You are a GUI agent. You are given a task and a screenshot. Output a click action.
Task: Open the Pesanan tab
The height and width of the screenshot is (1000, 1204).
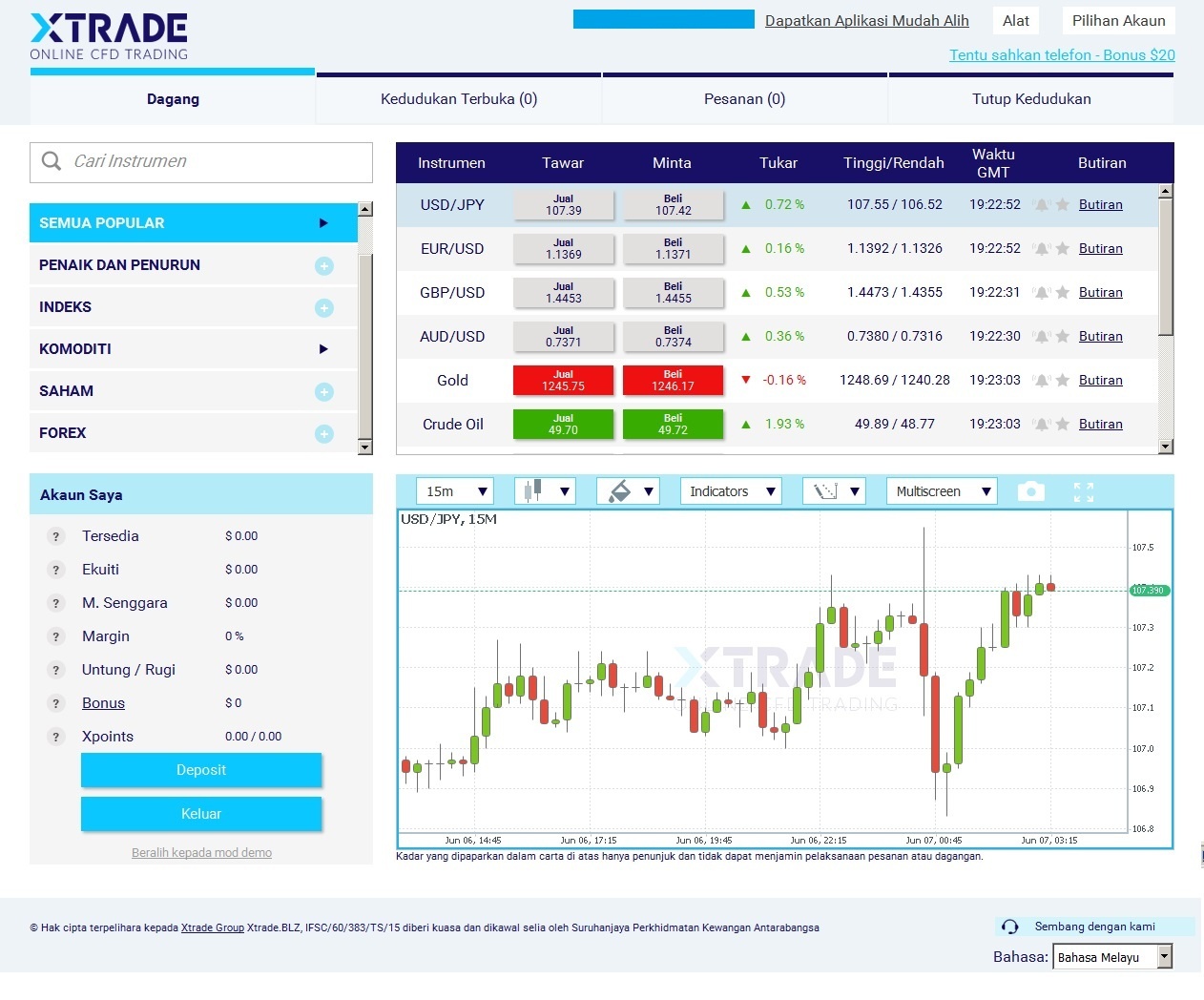point(744,98)
